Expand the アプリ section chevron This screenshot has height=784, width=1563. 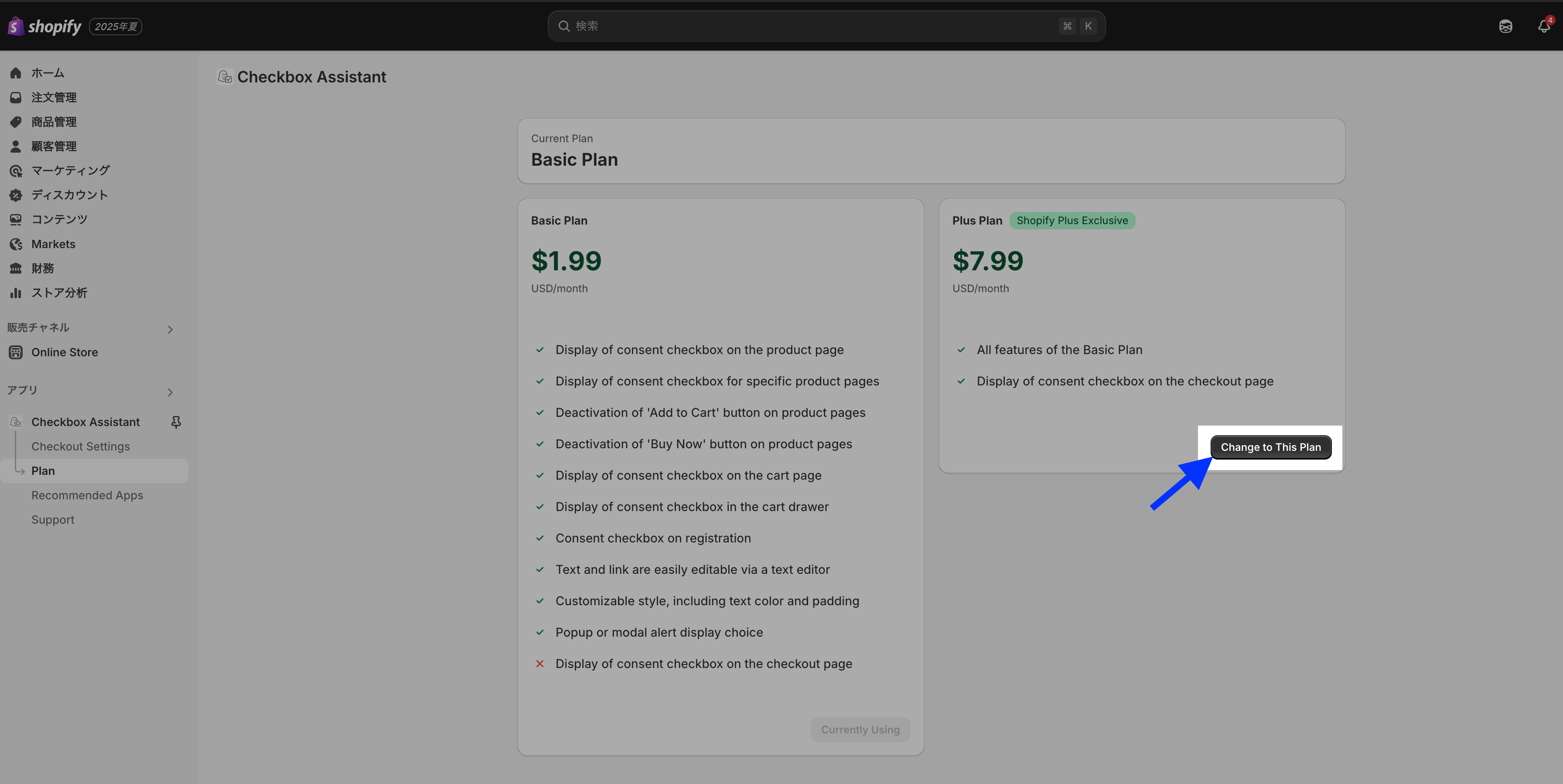(x=170, y=392)
